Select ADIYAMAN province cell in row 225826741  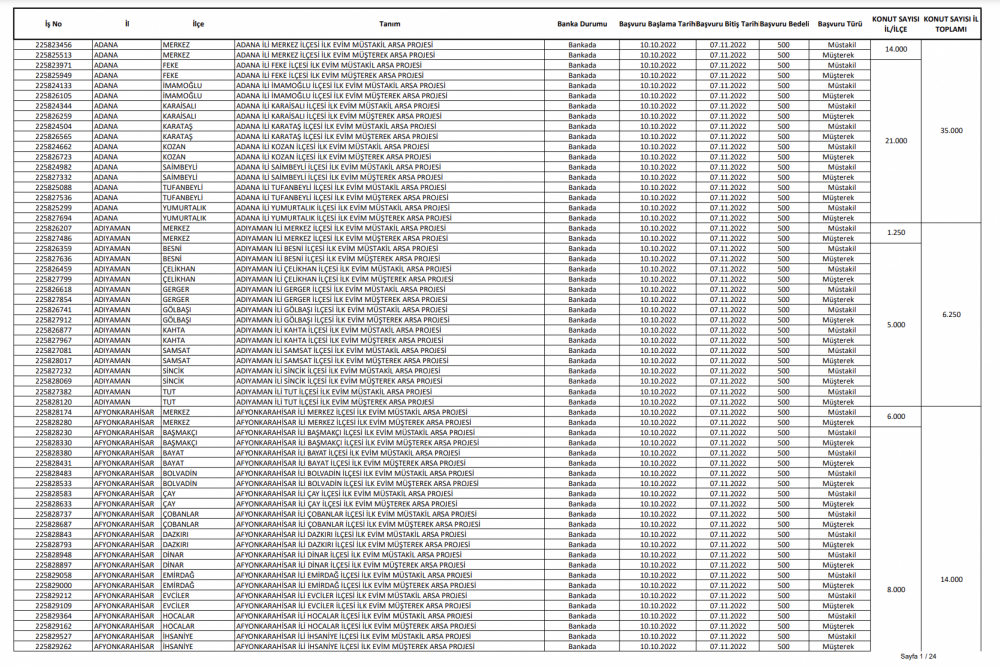[112, 310]
